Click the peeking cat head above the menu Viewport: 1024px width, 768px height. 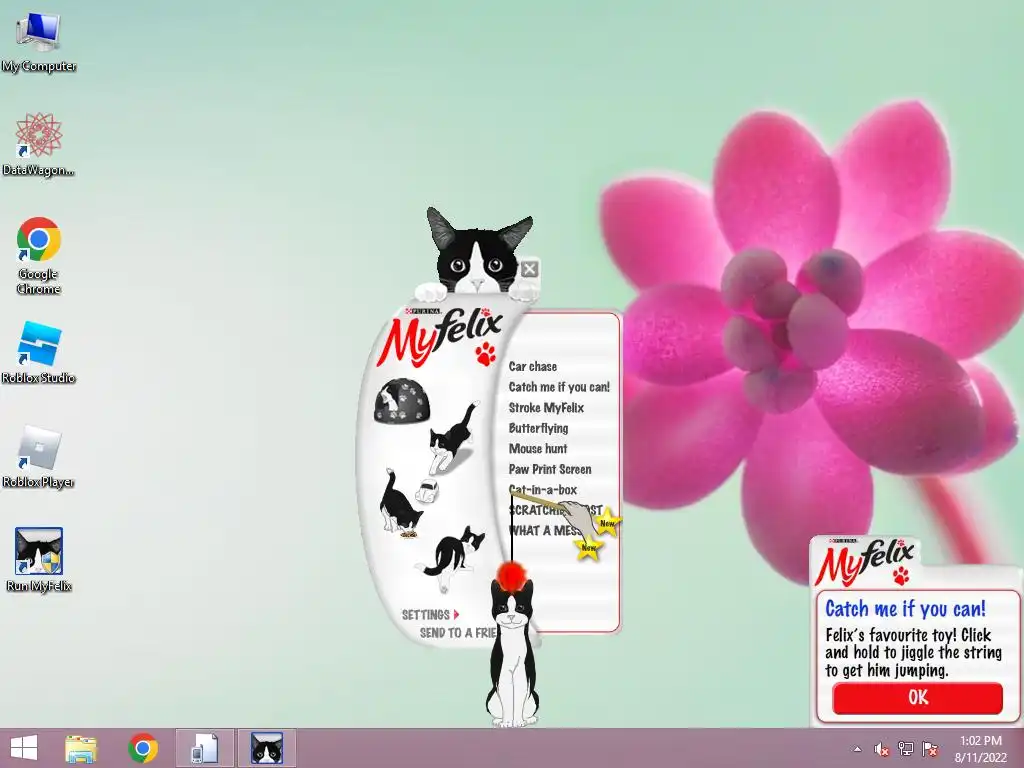479,252
